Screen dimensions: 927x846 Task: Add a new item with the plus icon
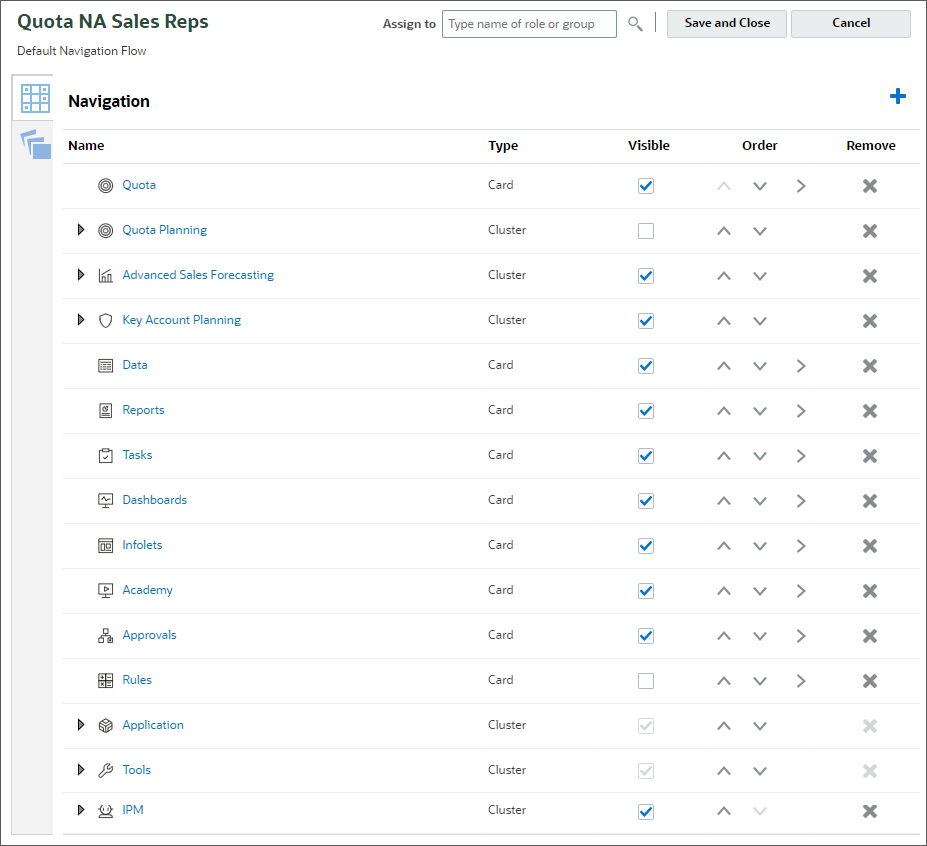click(897, 96)
